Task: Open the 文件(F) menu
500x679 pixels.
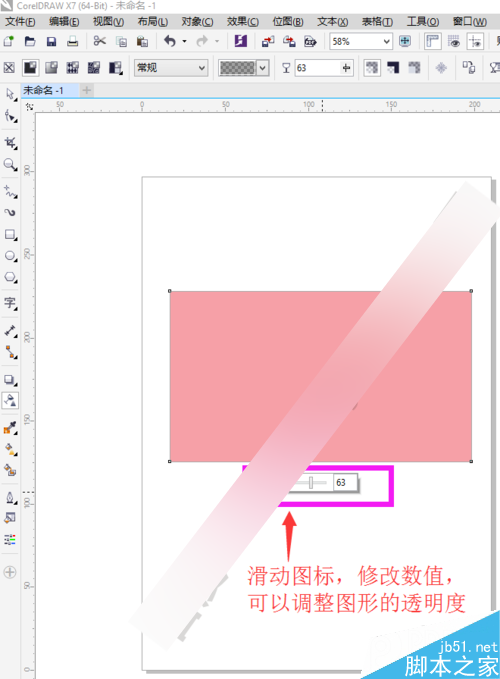Action: [20, 22]
